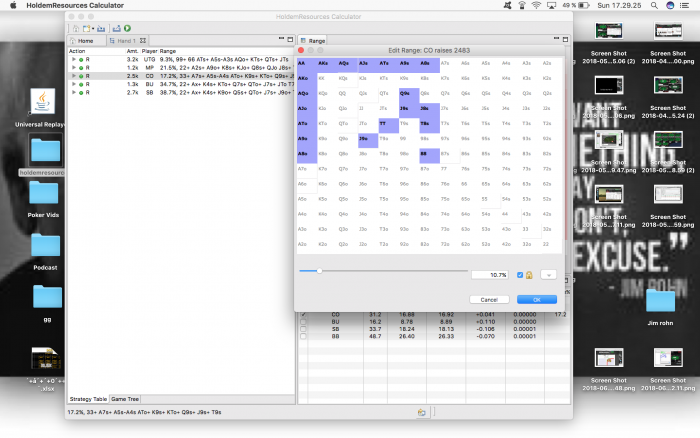Viewport: 700px width, 438px height.
Task: Click the range percentage slider handle
Action: pos(319,271)
